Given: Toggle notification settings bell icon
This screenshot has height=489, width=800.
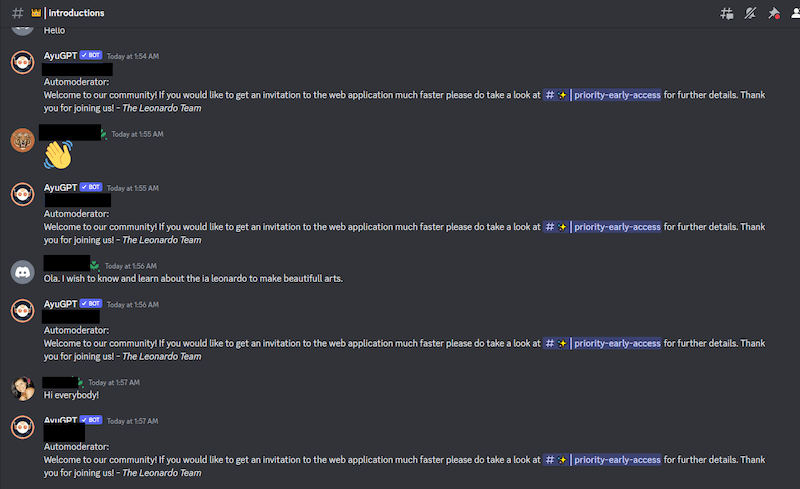Looking at the screenshot, I should 750,13.
